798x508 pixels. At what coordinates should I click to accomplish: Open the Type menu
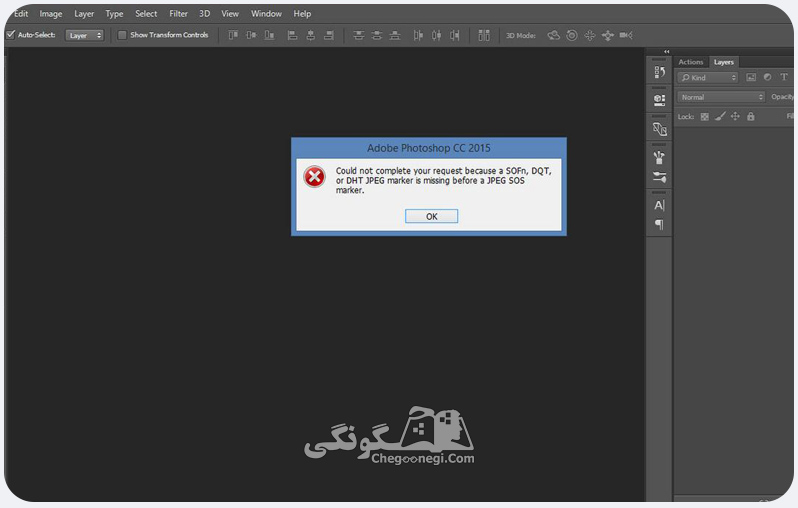114,14
